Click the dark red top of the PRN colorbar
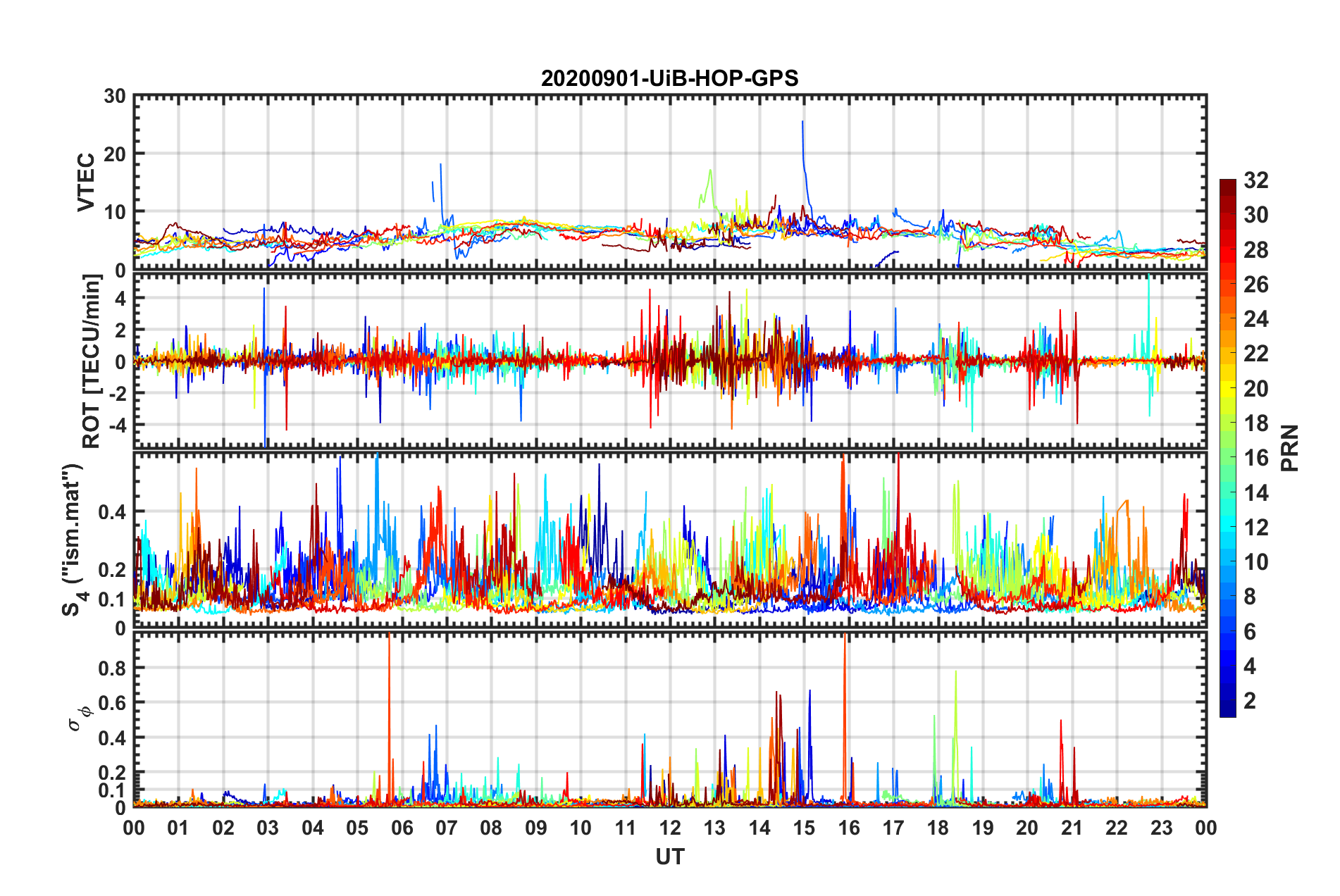The image size is (1340, 896). (1227, 183)
